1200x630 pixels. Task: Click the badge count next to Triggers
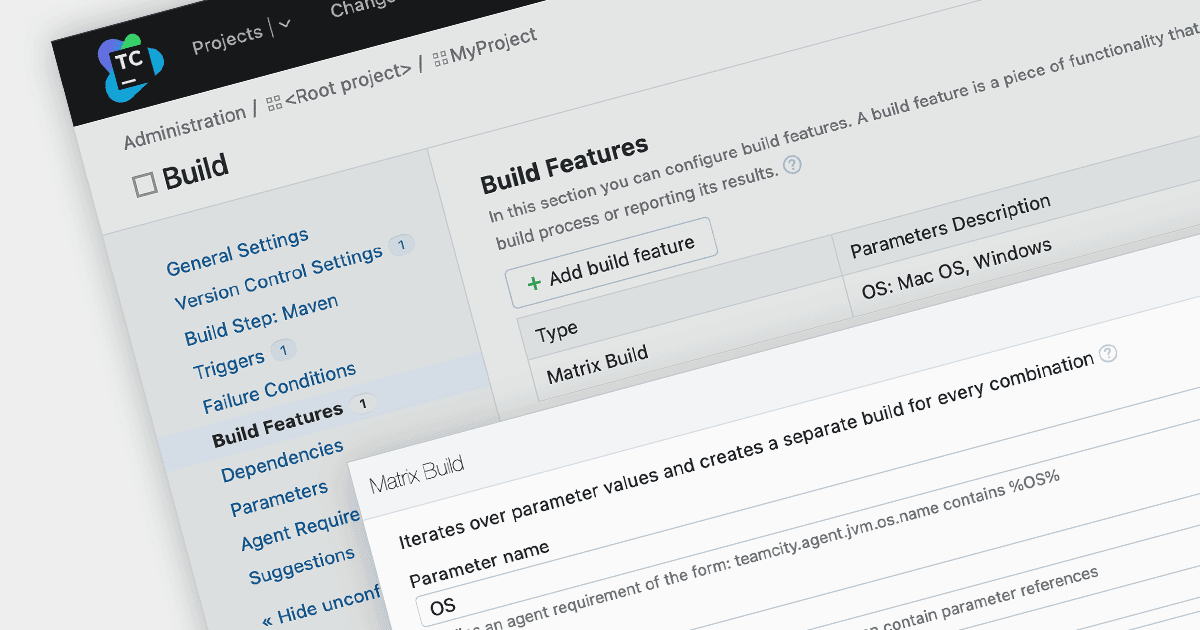click(x=283, y=350)
